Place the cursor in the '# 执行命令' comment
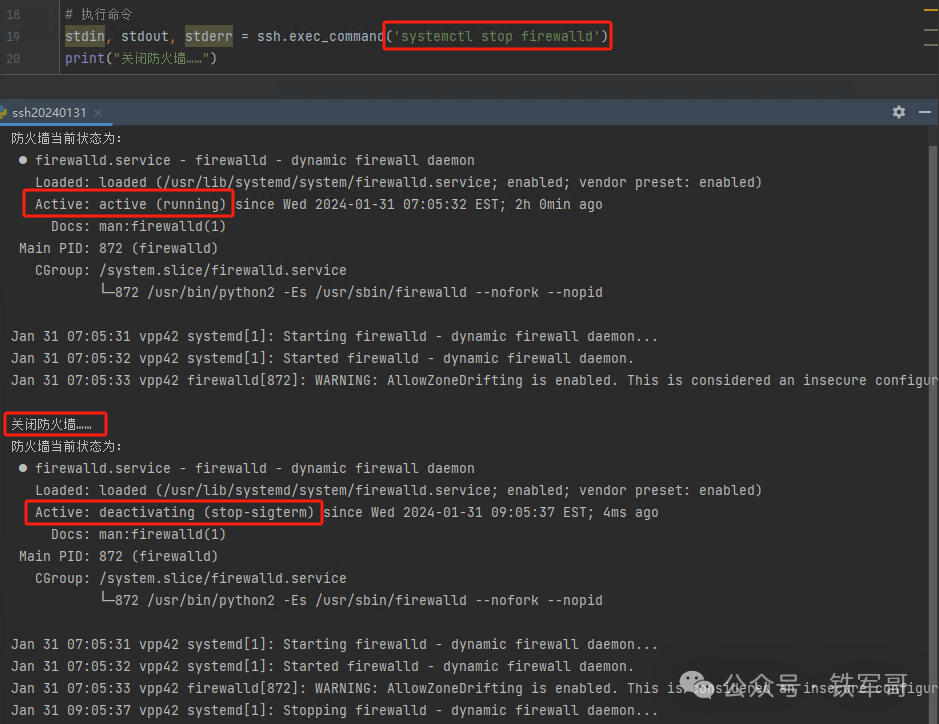This screenshot has height=724, width=939. click(98, 14)
